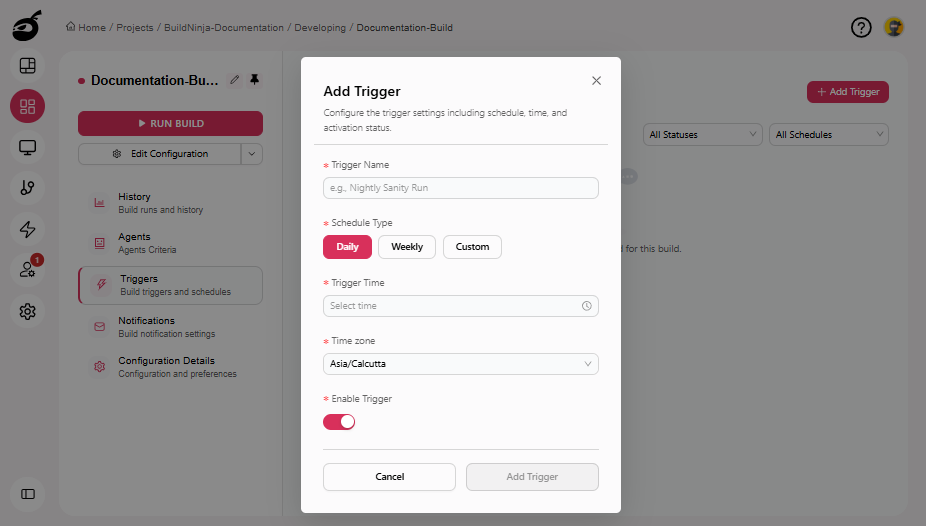The width and height of the screenshot is (926, 526).
Task: Click the Edit Configuration button
Action: pyautogui.click(x=159, y=154)
